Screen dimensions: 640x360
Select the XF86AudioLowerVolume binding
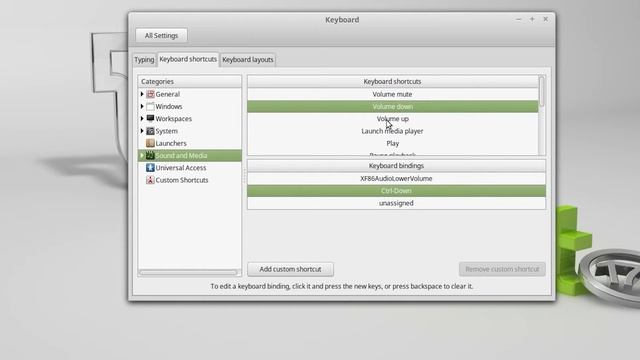pyautogui.click(x=396, y=179)
